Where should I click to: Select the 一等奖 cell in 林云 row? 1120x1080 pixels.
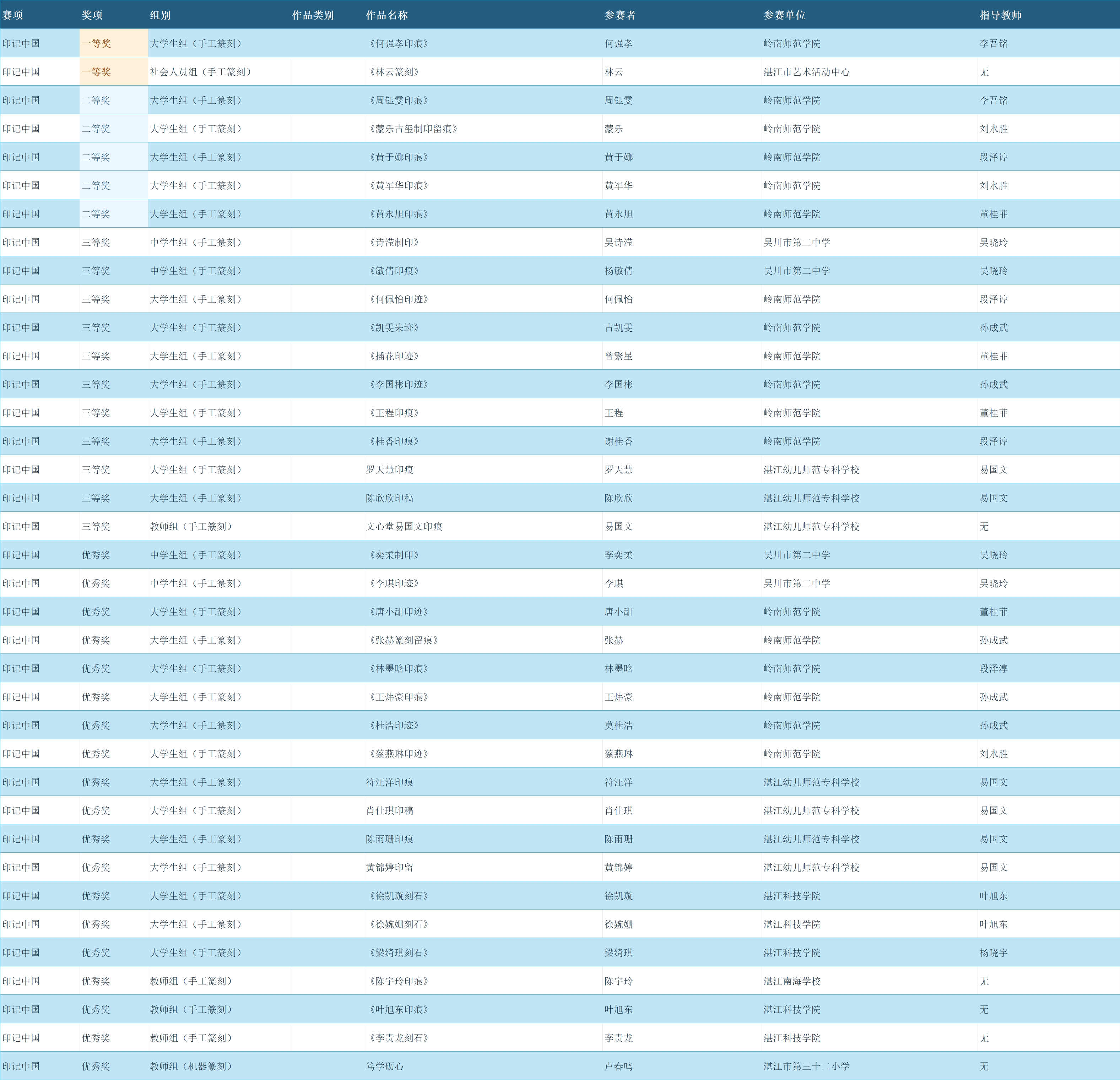pos(114,72)
